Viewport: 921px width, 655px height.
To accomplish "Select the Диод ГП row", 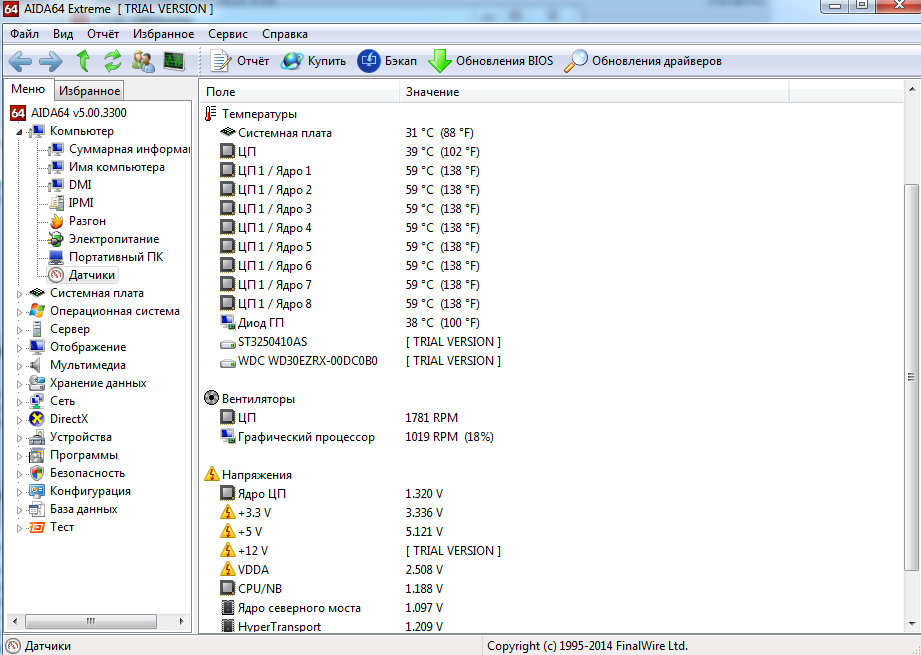I will coord(551,323).
